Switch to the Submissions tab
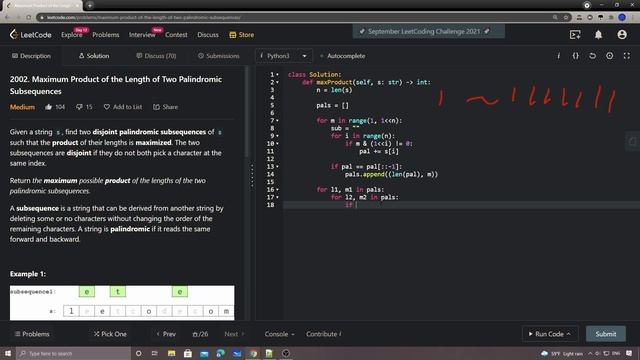Image resolution: width=640 pixels, height=360 pixels. tap(219, 56)
